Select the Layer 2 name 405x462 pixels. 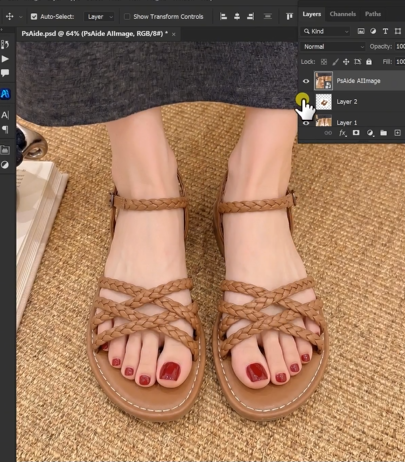coord(347,102)
